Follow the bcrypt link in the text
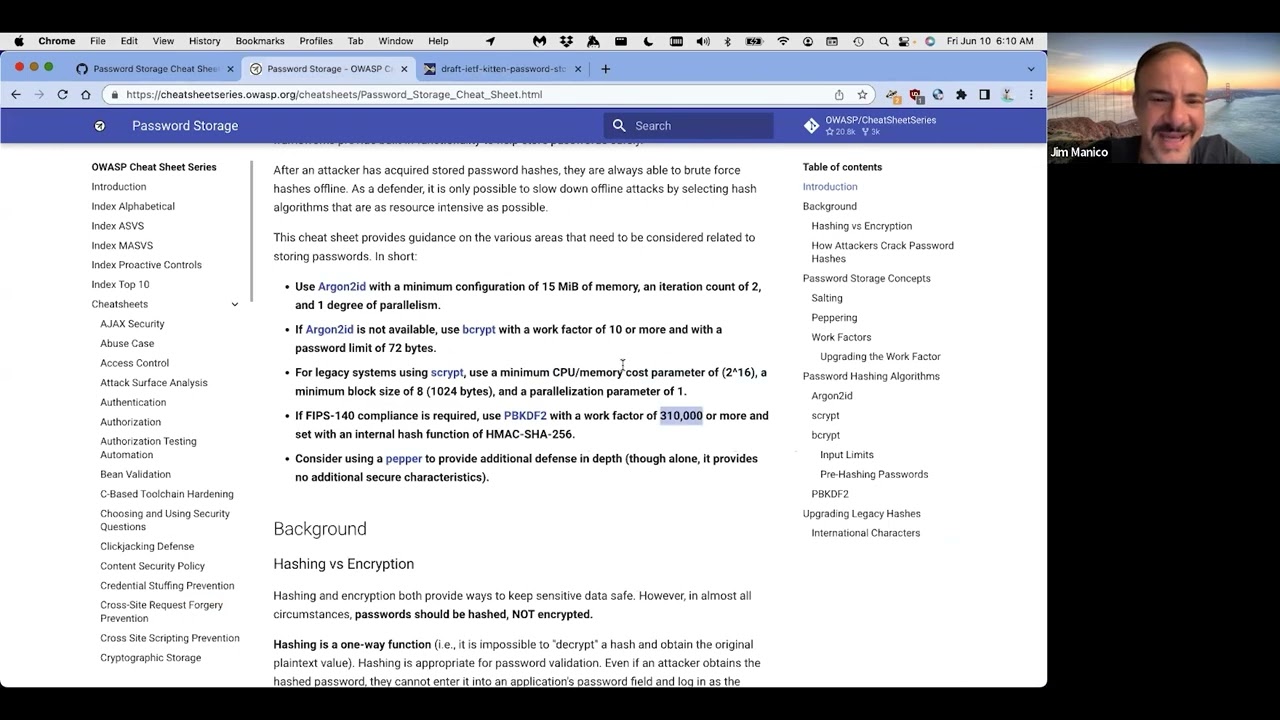The width and height of the screenshot is (1280, 720). (479, 330)
